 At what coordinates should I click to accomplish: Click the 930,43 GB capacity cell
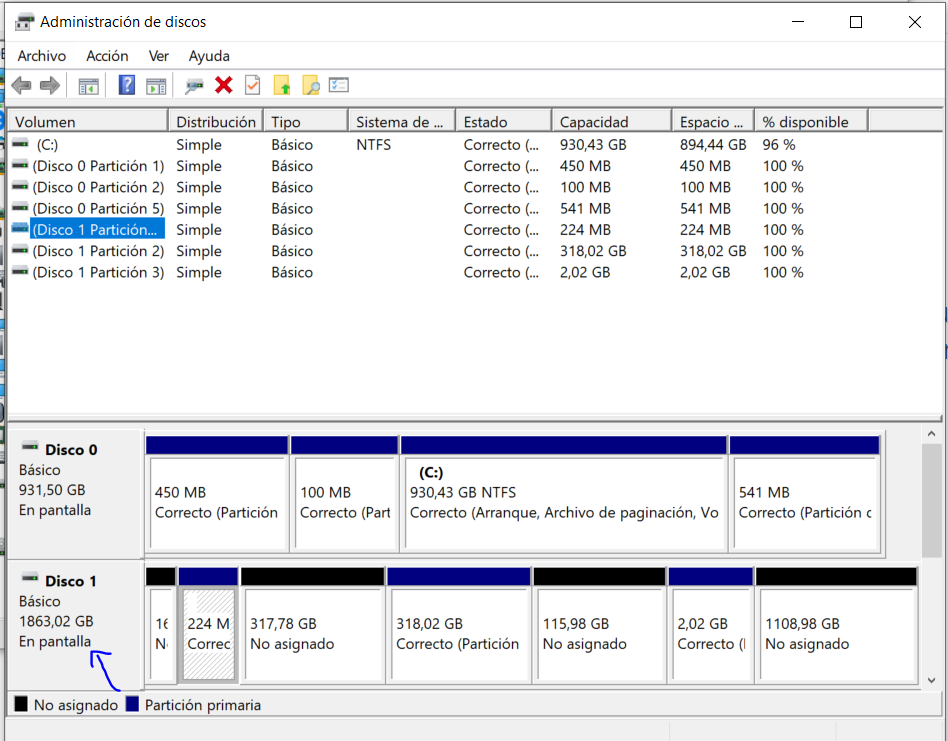pos(592,144)
